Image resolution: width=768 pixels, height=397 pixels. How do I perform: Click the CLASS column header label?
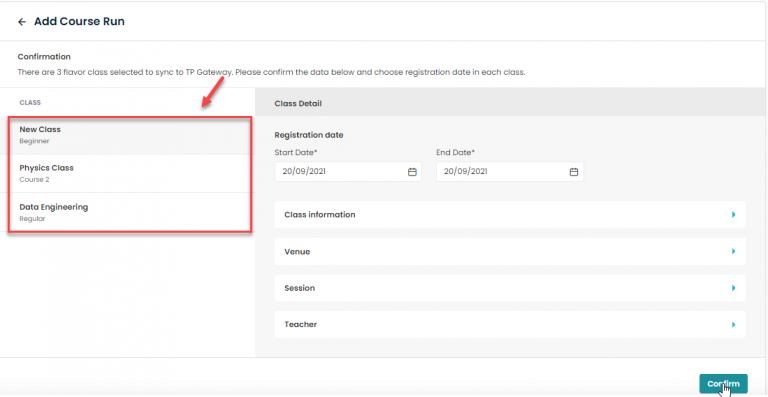[30, 103]
